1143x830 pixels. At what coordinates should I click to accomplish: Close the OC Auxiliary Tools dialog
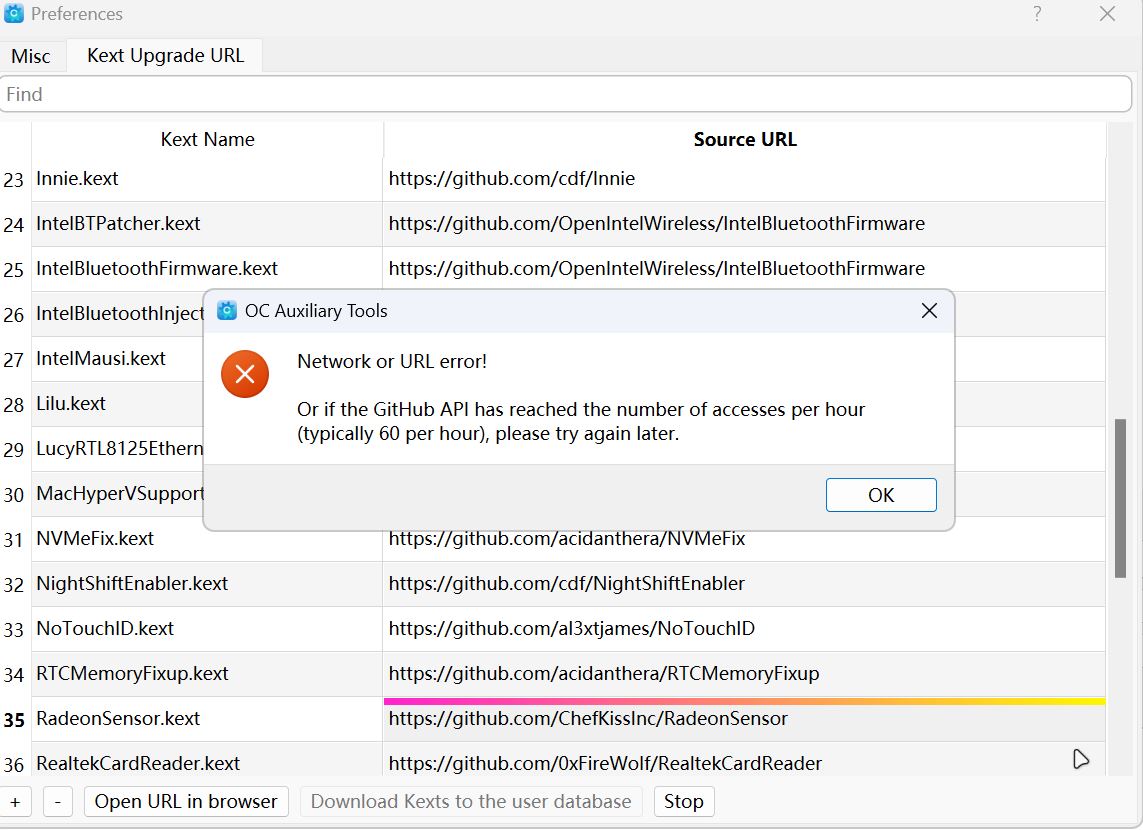pos(929,311)
